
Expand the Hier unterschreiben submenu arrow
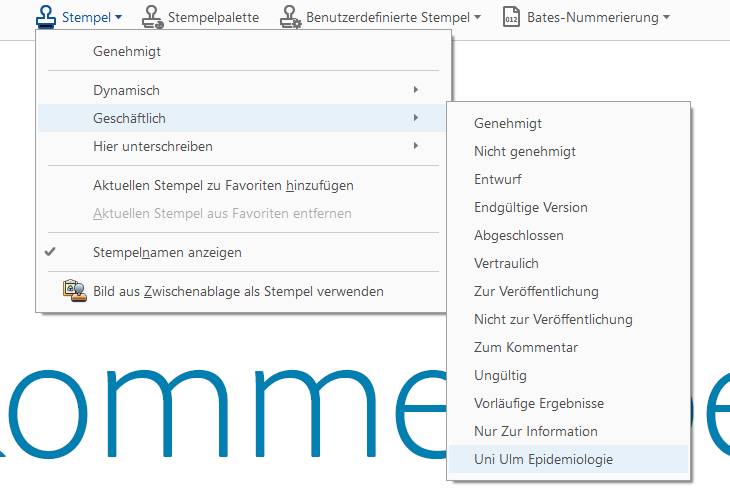pyautogui.click(x=415, y=146)
